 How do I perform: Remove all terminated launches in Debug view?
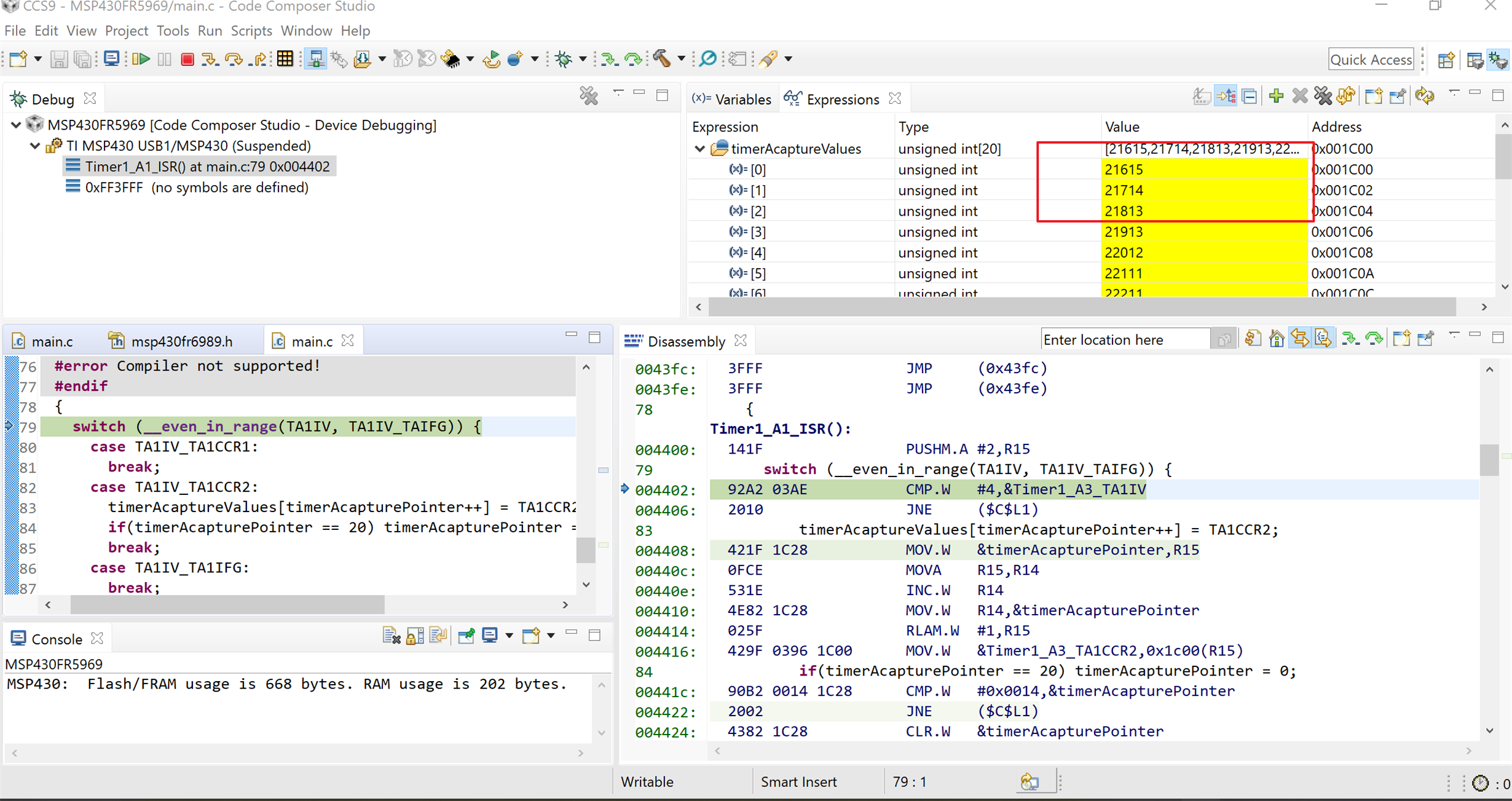pyautogui.click(x=589, y=96)
